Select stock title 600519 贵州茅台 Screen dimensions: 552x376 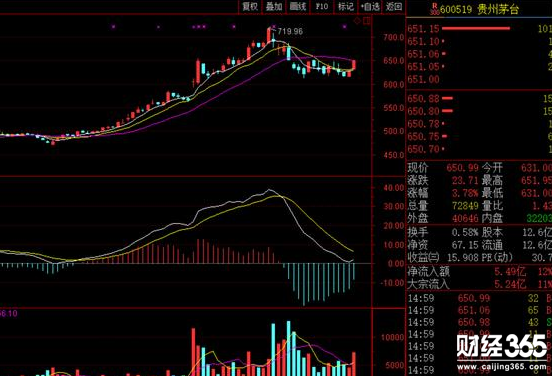tap(479, 9)
